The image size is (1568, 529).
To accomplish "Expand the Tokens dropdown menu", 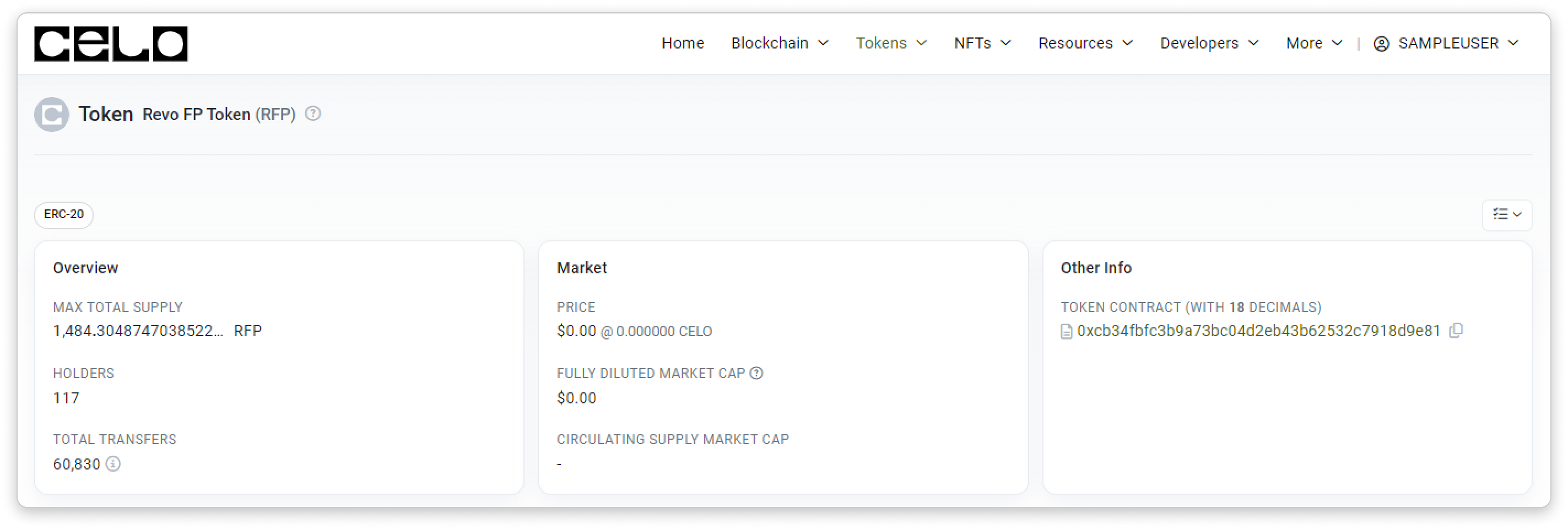I will coord(891,43).
